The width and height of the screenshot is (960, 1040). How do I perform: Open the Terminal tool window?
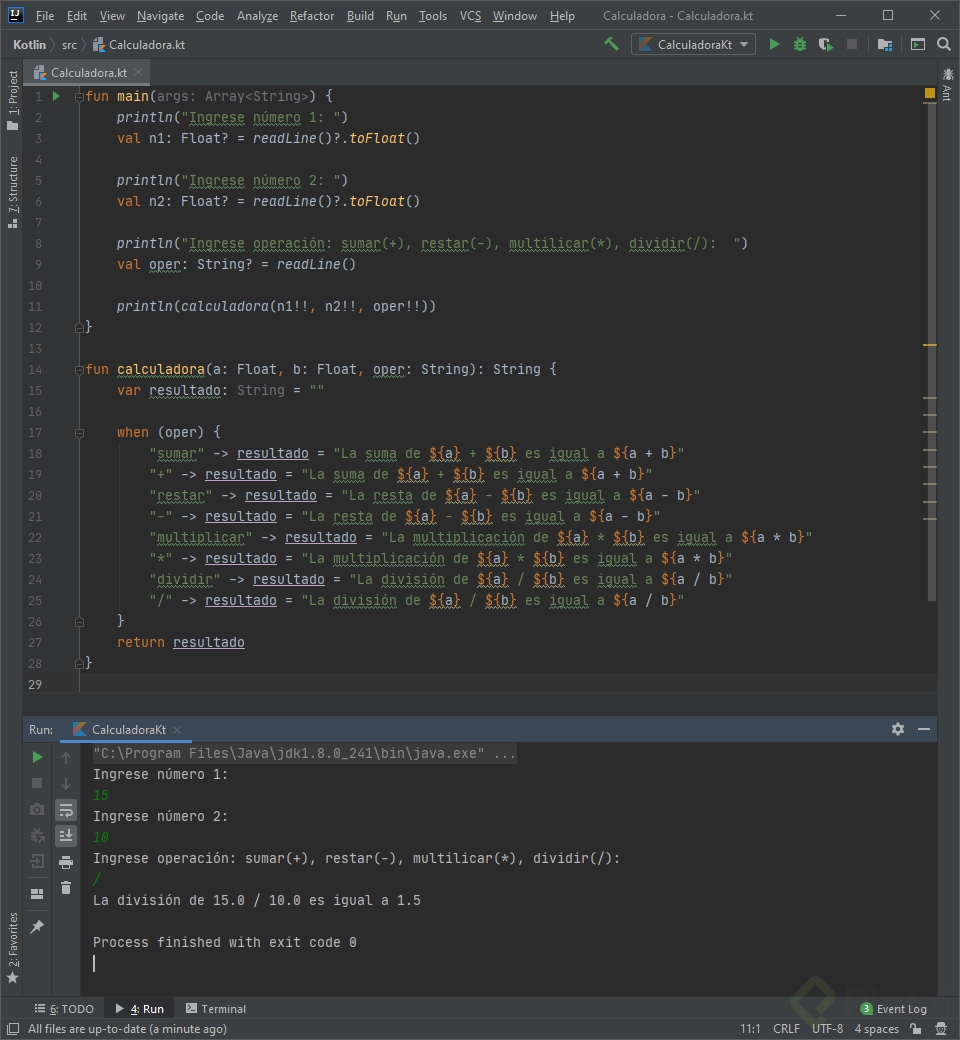pyautogui.click(x=216, y=1009)
